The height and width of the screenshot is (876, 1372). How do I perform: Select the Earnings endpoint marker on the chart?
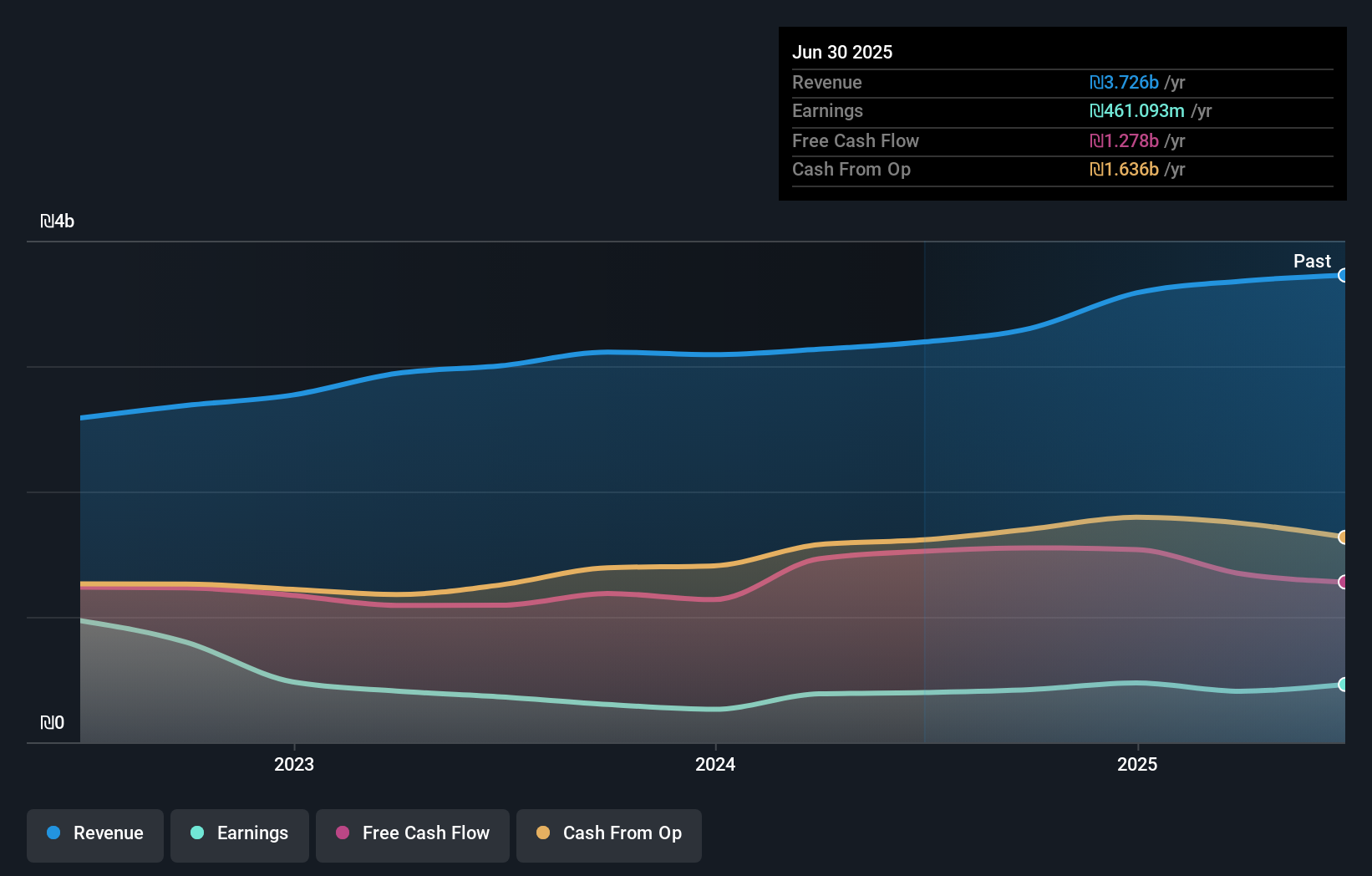(1343, 685)
